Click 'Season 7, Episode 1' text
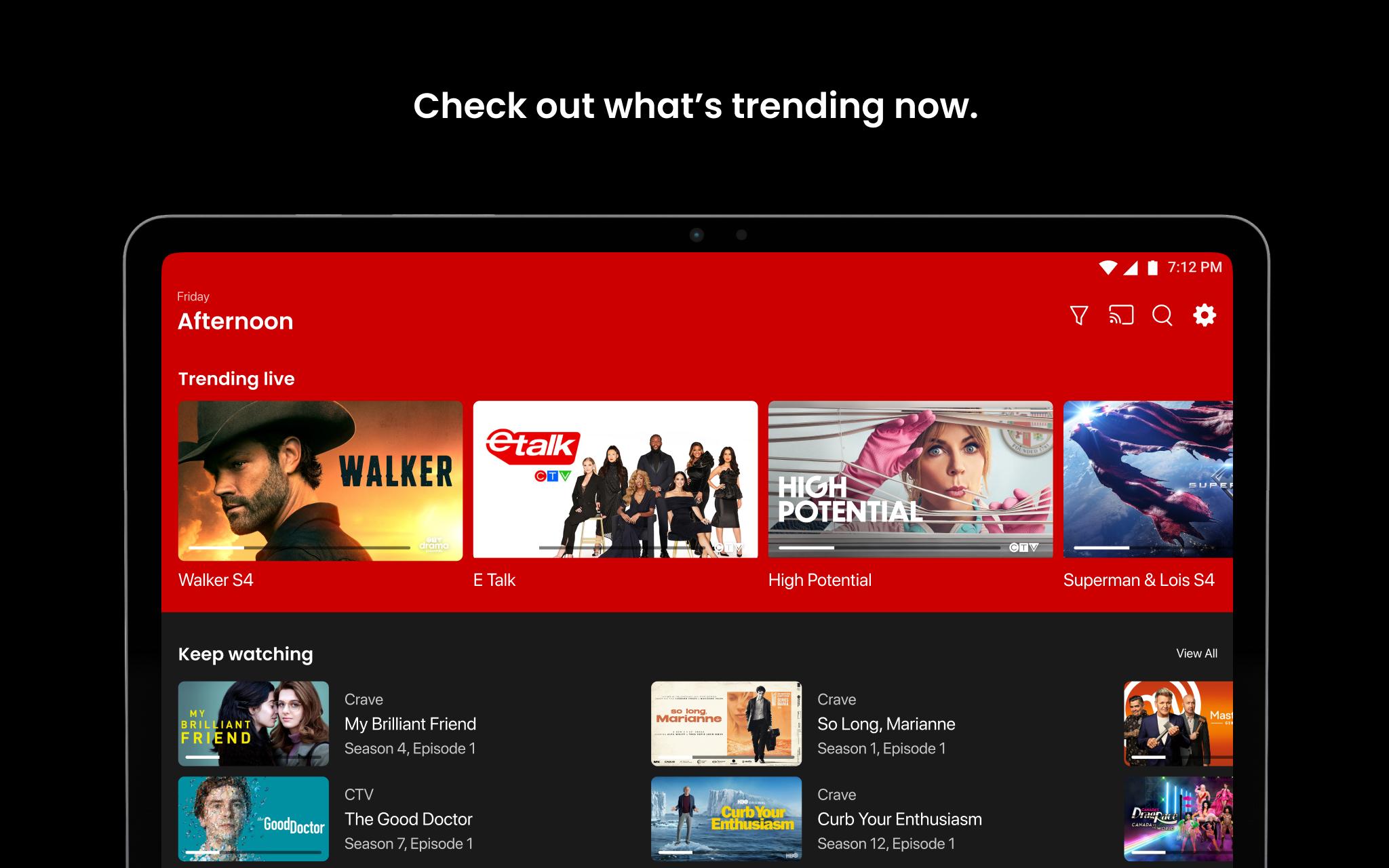The height and width of the screenshot is (868, 1389). point(408,844)
